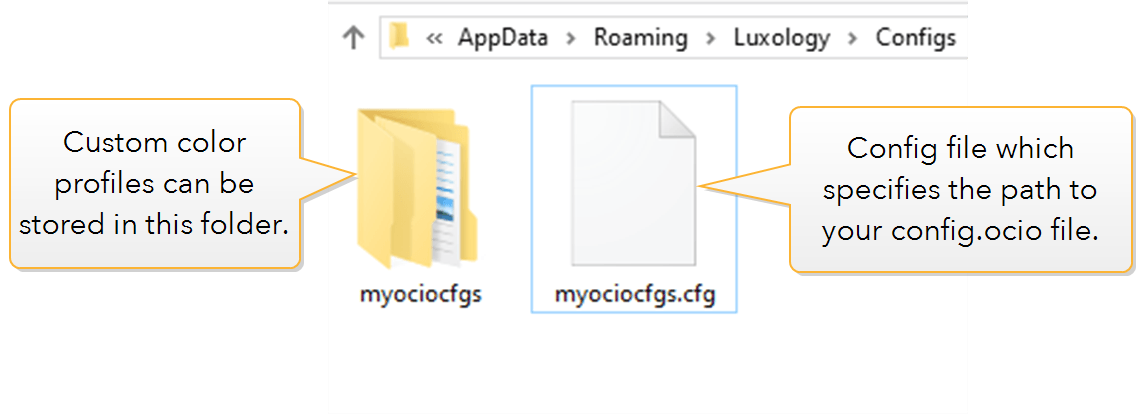Screen dimensions: 1146x414
Task: Open the chevron dropdown after AppData
Action: pyautogui.click(x=571, y=38)
